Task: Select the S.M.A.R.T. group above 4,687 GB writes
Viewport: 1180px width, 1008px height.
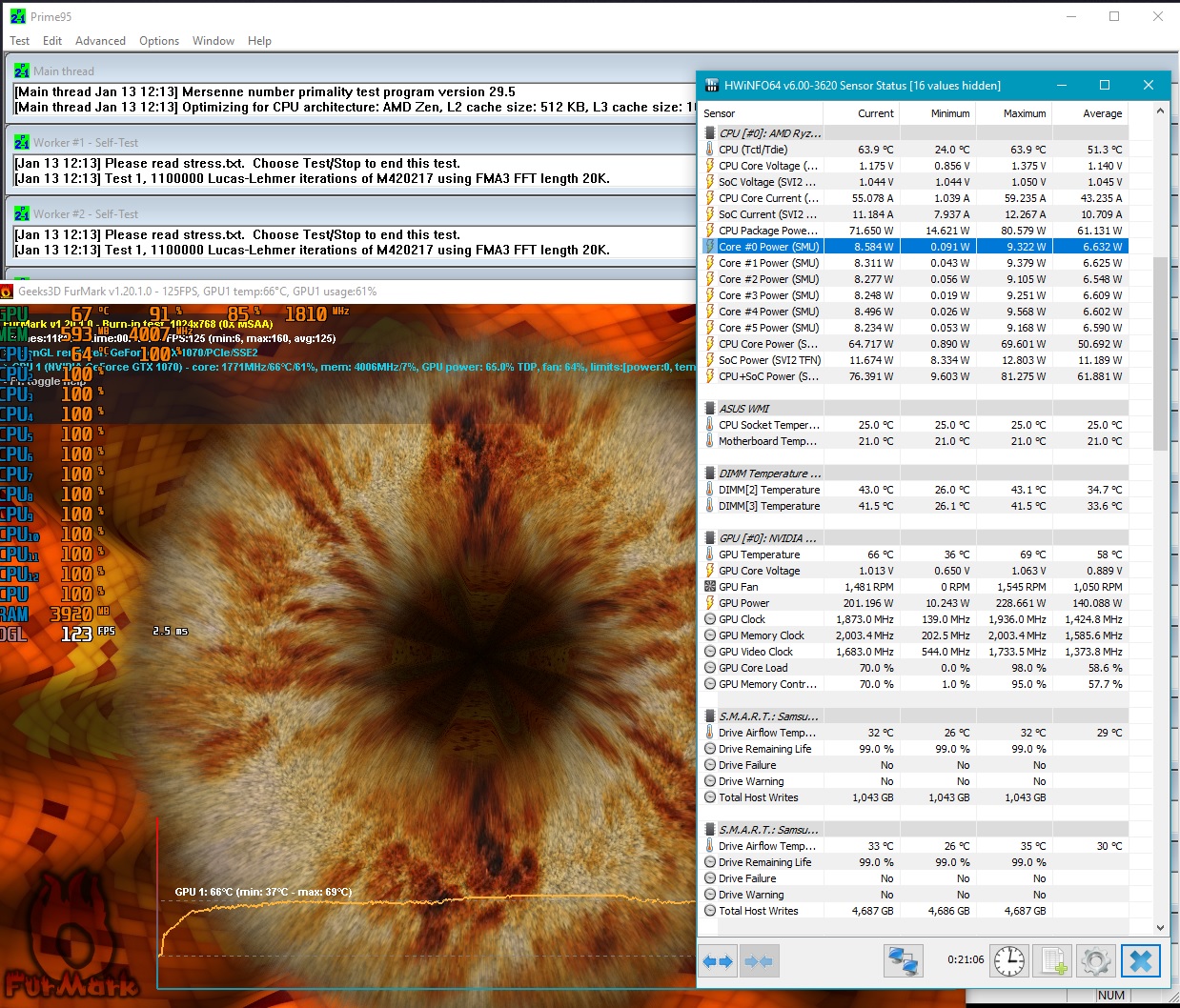Action: coord(914,830)
